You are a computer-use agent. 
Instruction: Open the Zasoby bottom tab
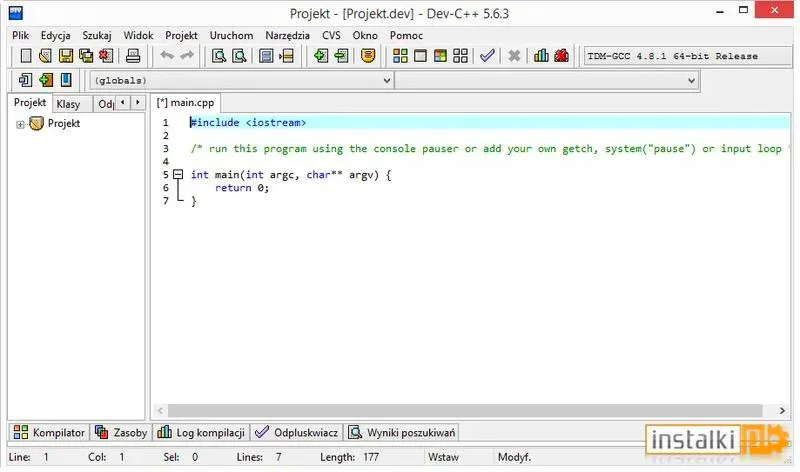121,433
